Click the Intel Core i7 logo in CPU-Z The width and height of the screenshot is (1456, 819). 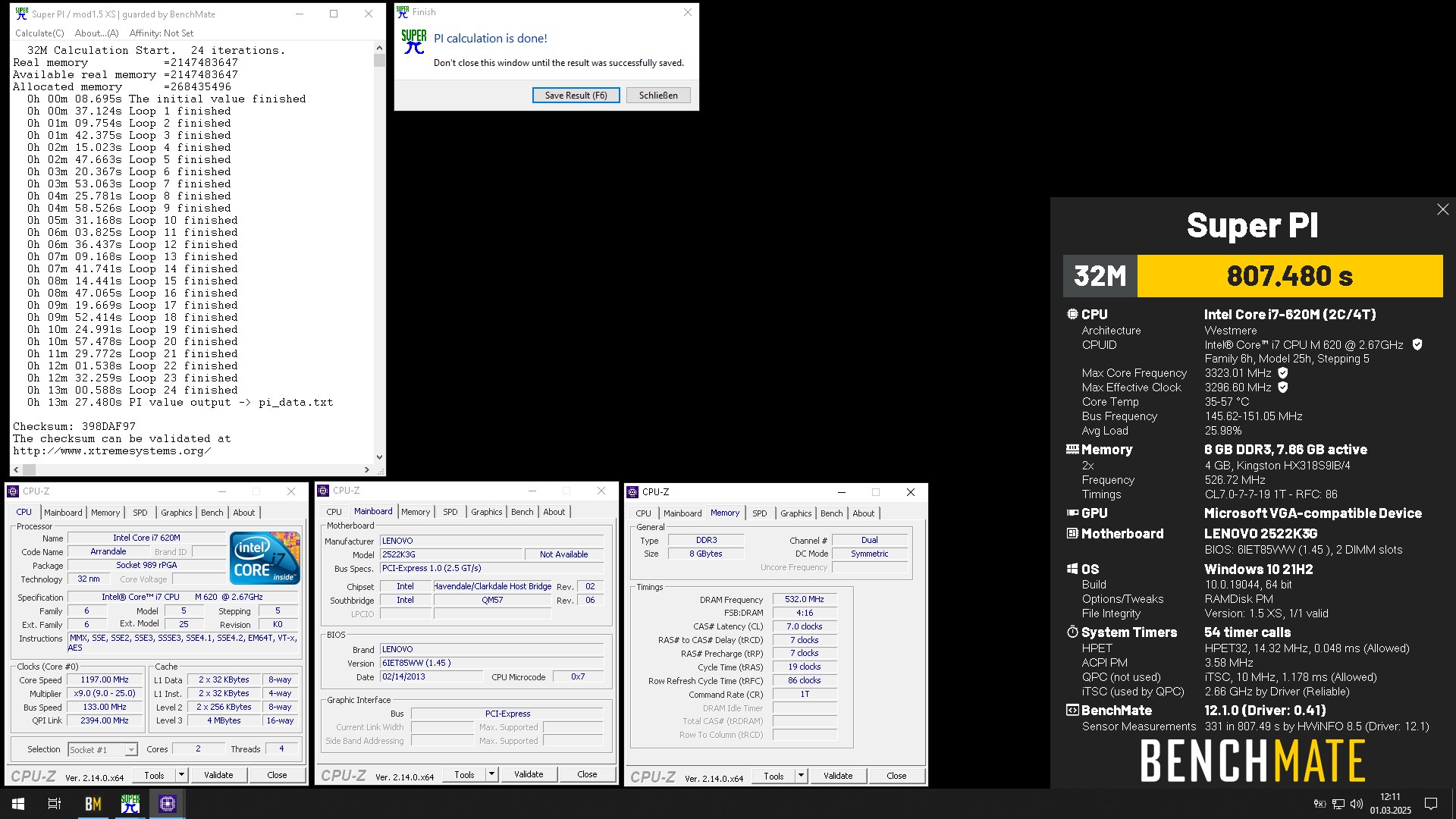point(265,557)
